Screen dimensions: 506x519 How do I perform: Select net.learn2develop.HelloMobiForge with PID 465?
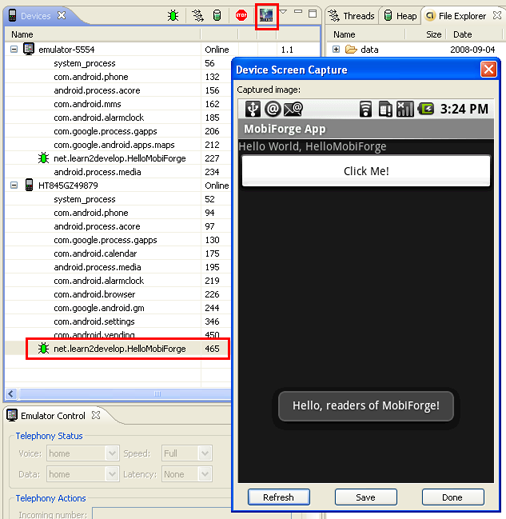[120, 349]
